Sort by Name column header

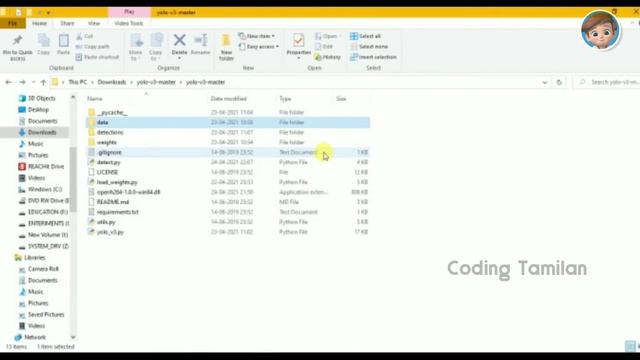(95, 99)
